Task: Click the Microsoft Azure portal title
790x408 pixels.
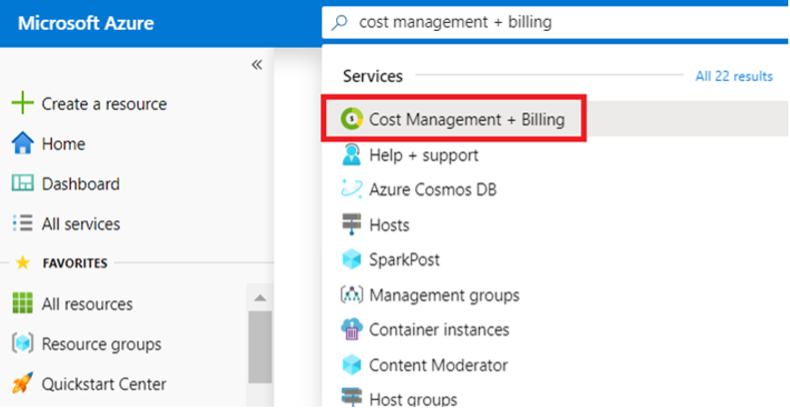Action: point(86,23)
